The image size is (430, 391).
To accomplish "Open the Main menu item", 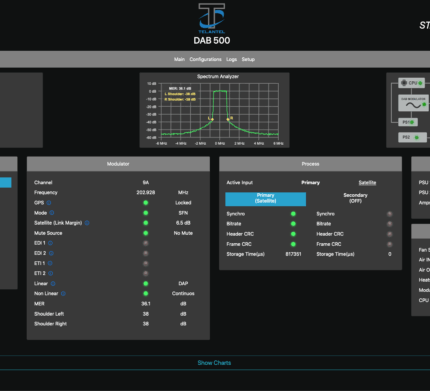I will pos(179,59).
